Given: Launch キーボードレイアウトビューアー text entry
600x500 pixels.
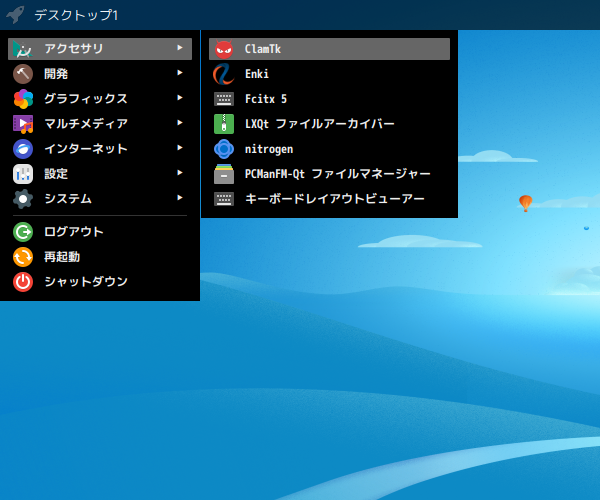Looking at the screenshot, I should (x=335, y=199).
